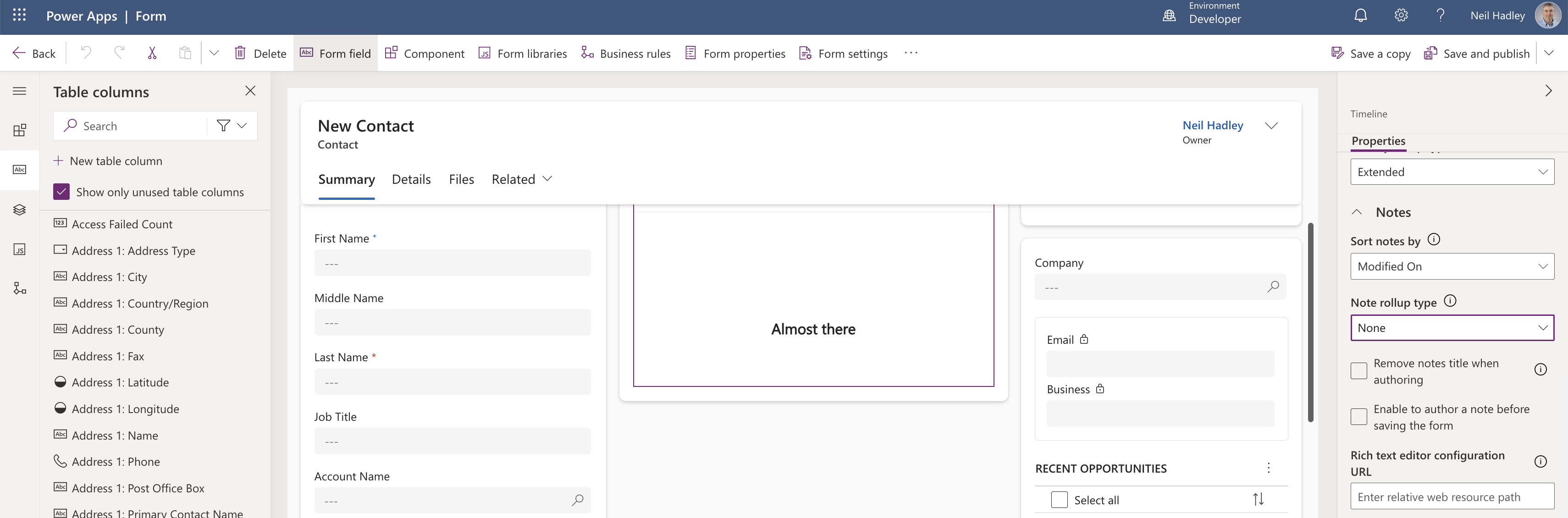This screenshot has width=1568, height=518.
Task: Click Save a copy
Action: click(1370, 54)
